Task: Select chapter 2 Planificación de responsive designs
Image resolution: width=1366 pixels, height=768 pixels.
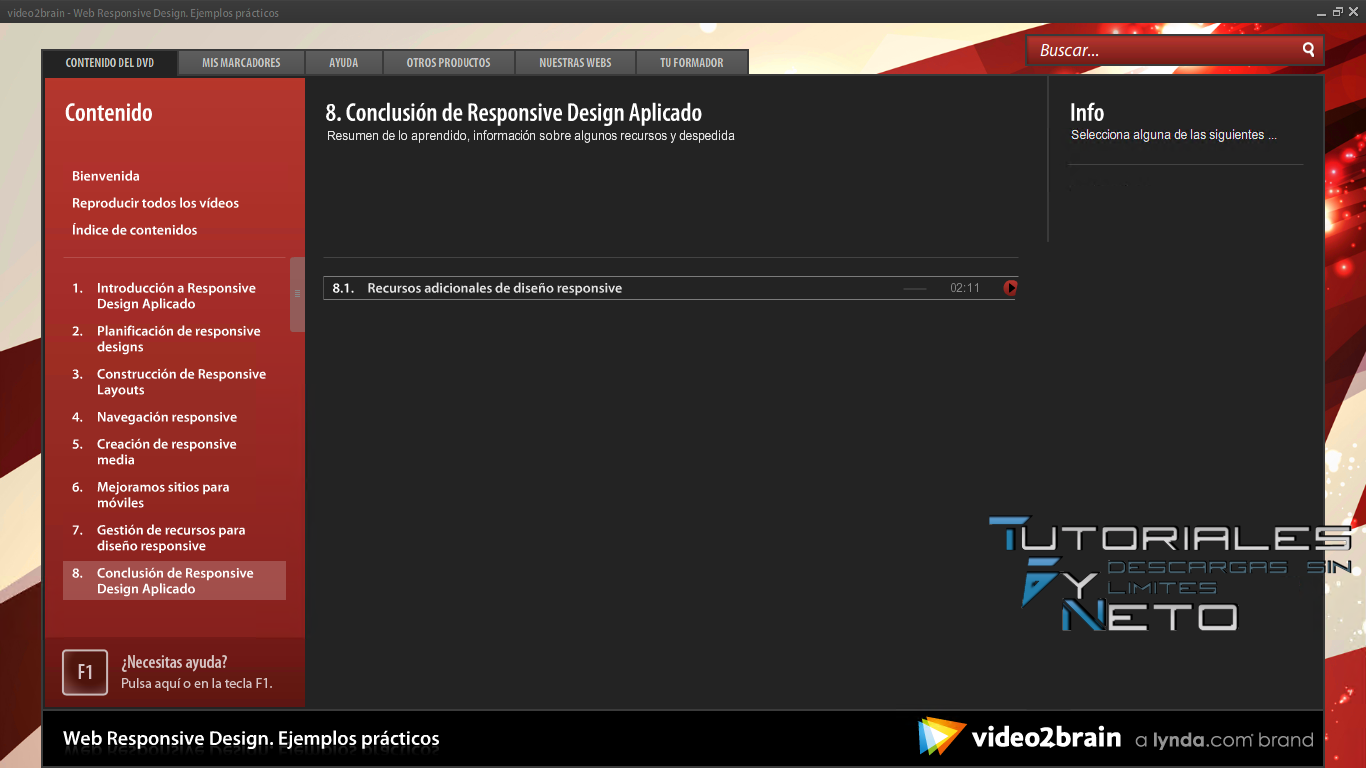Action: tap(174, 339)
